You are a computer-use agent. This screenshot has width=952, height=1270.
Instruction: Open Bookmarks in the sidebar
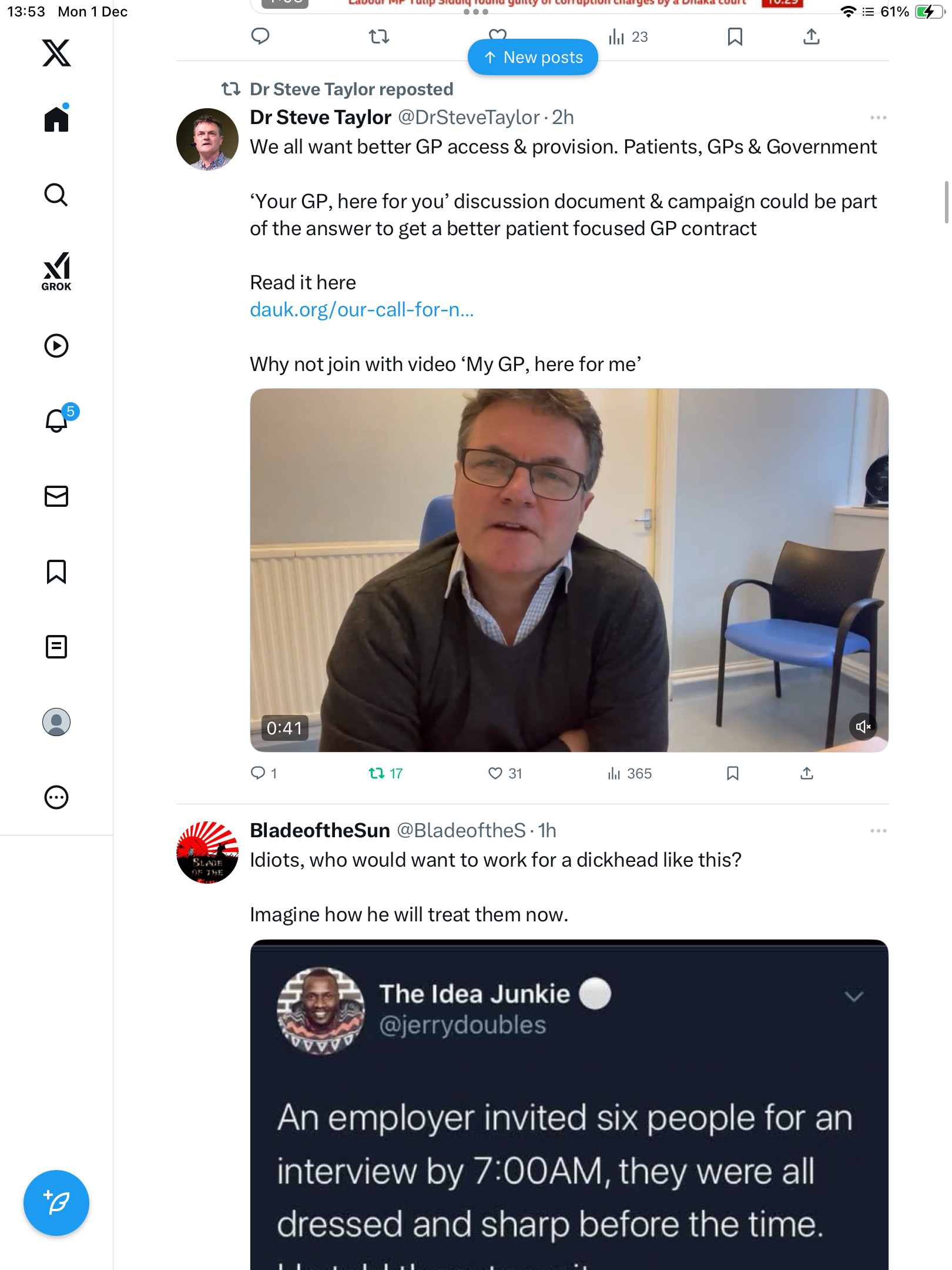point(56,571)
